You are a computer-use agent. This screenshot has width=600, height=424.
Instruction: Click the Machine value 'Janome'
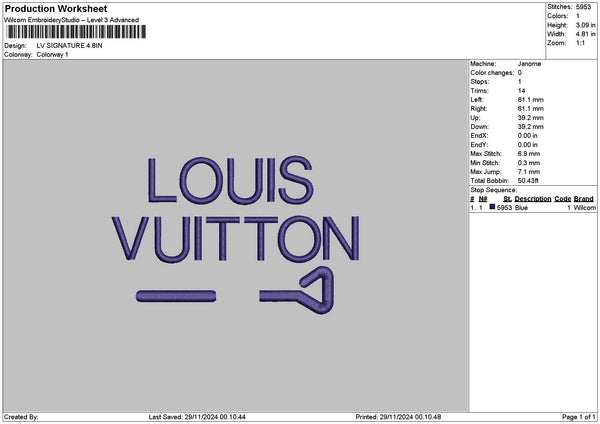pos(529,64)
